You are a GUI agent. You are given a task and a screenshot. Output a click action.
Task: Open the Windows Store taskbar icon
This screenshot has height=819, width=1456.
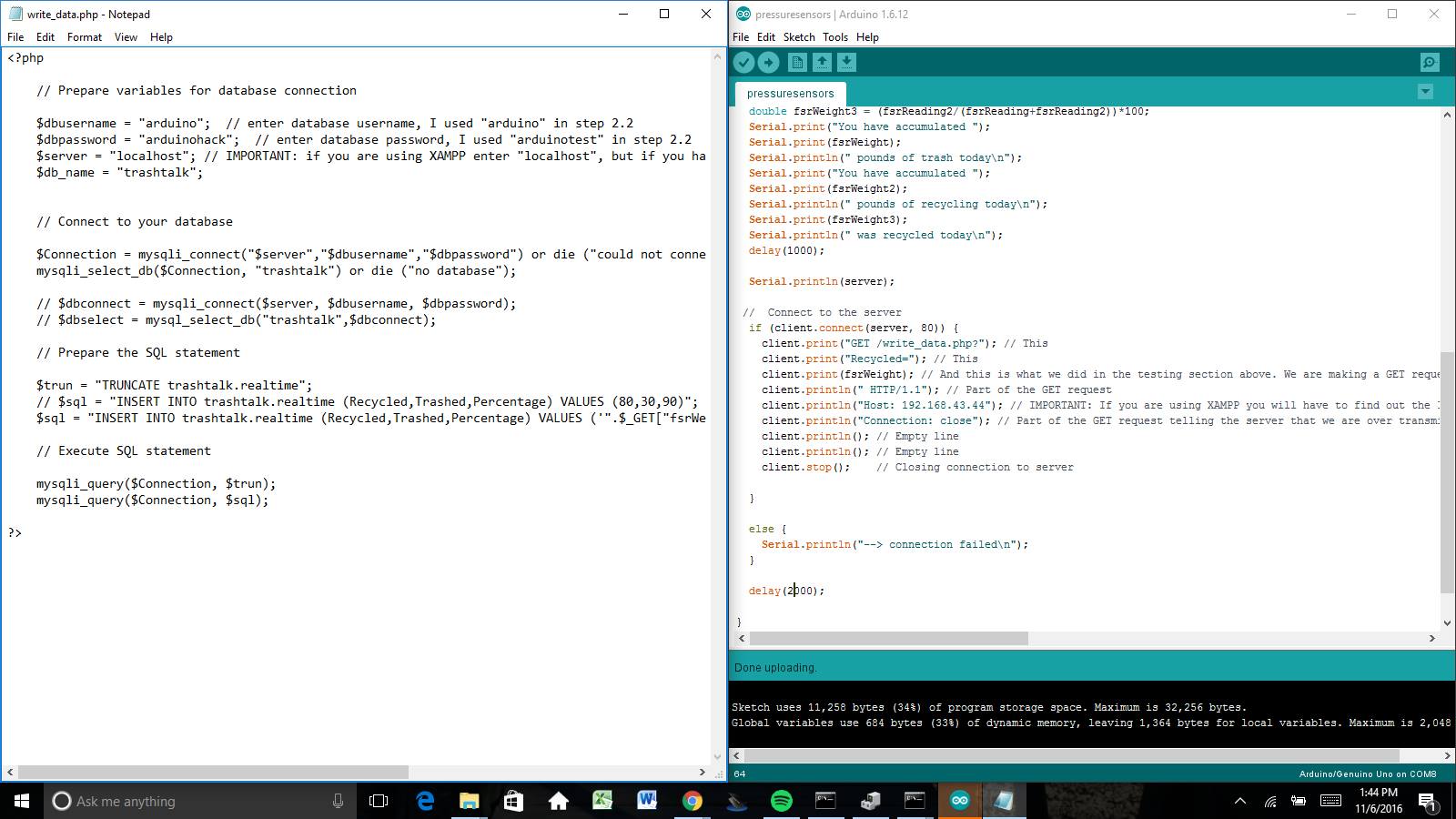pos(513,801)
